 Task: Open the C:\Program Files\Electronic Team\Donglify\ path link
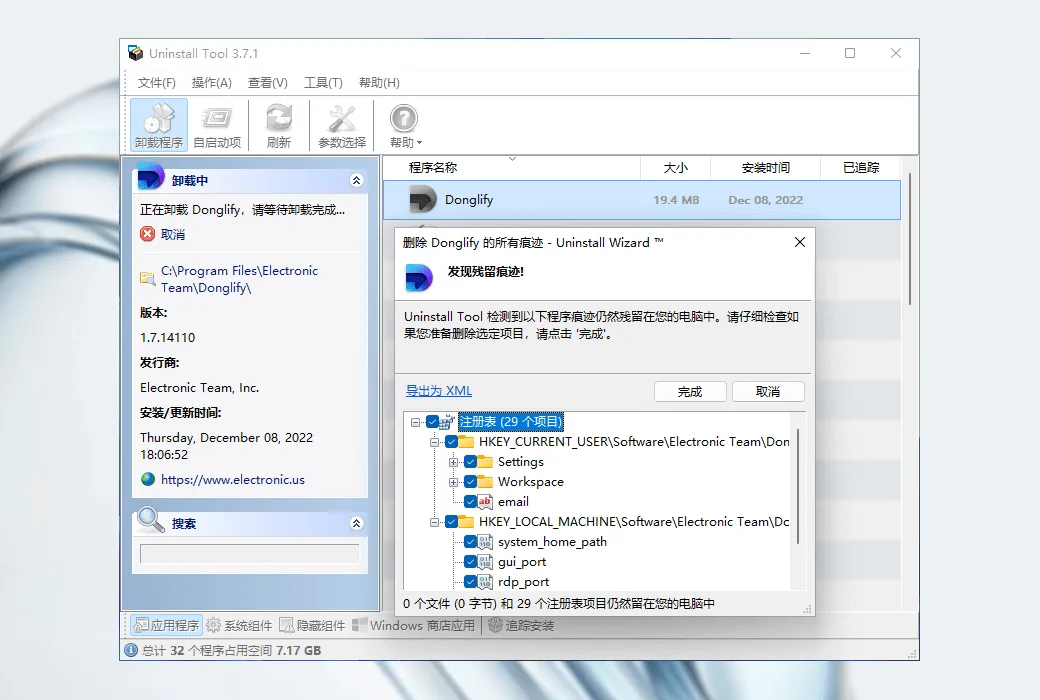pyautogui.click(x=239, y=279)
